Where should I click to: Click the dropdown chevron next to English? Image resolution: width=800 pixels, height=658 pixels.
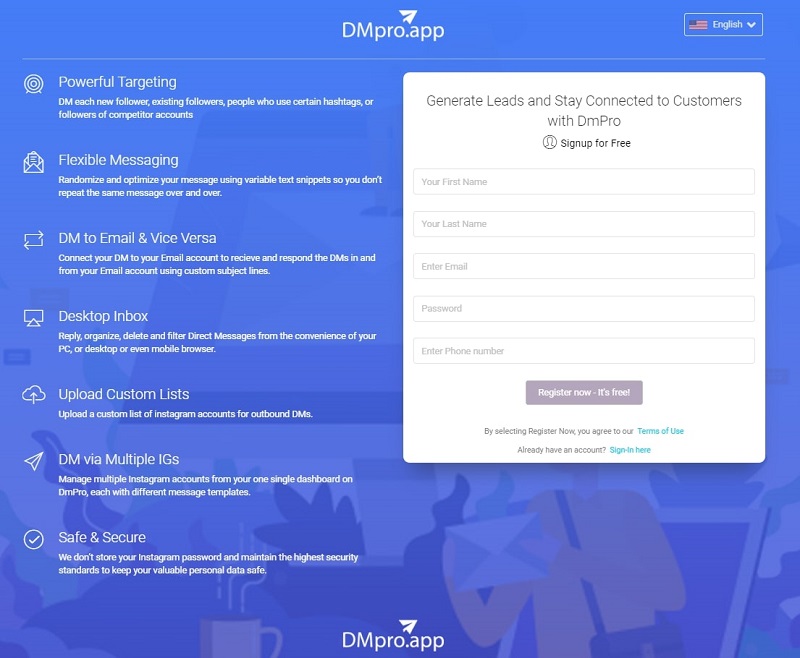point(751,24)
